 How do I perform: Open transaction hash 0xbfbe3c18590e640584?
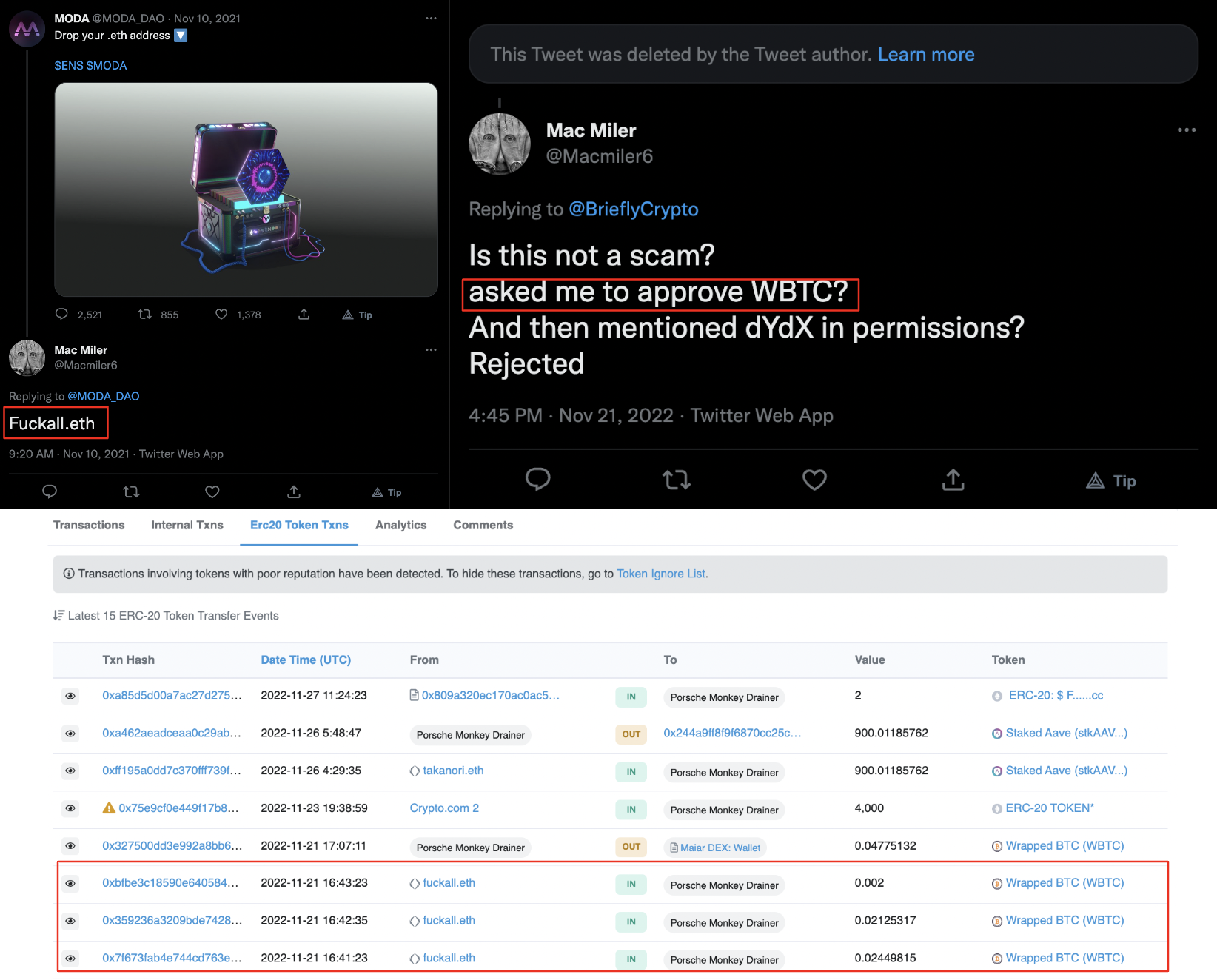pyautogui.click(x=170, y=882)
